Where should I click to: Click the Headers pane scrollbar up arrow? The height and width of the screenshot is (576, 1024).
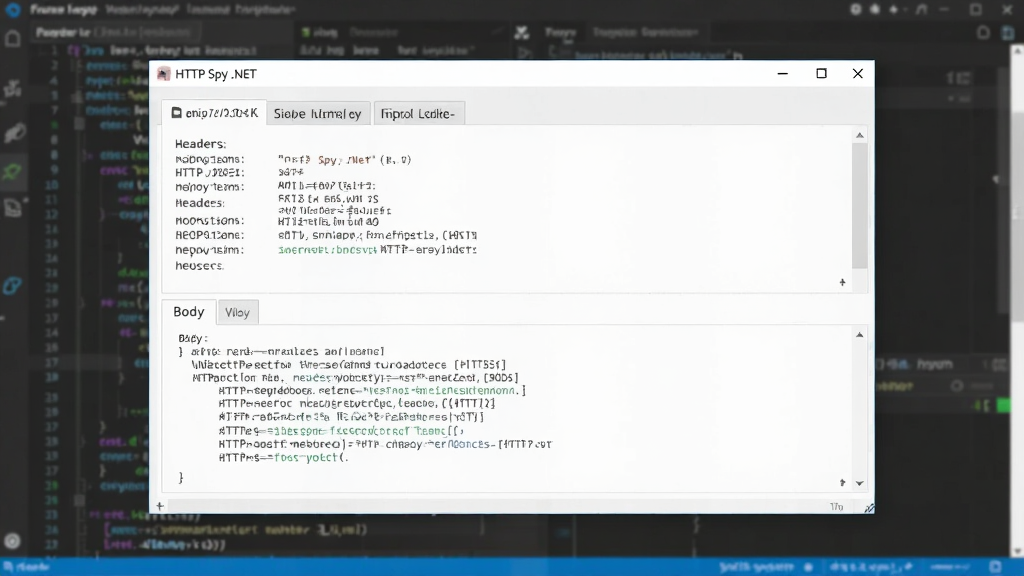click(859, 135)
